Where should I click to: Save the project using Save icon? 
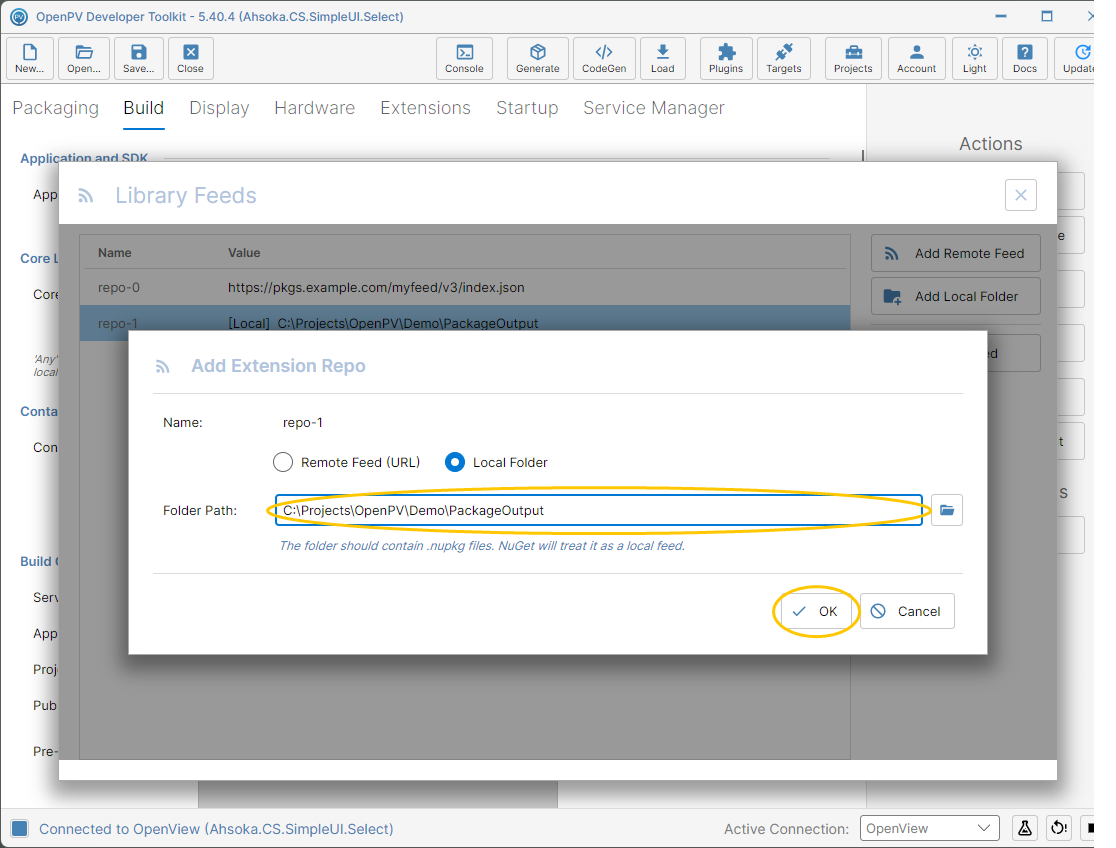tap(138, 58)
